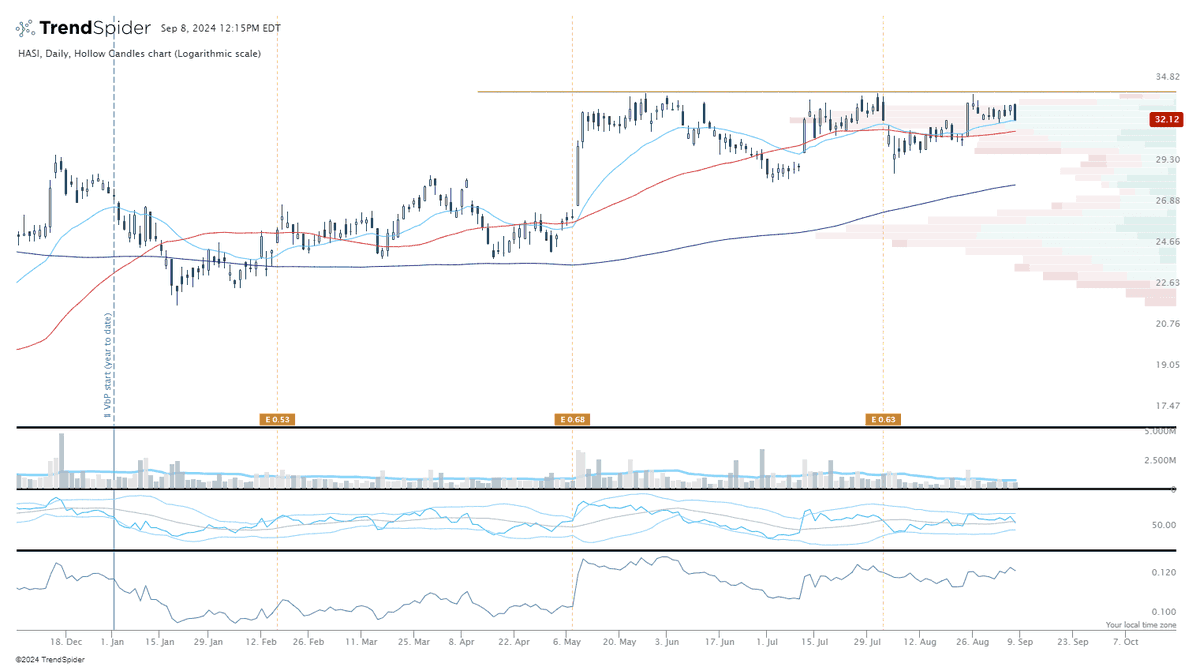Viewport: 1200px width, 667px height.
Task: Click the 2.500M volume axis label
Action: (1161, 460)
